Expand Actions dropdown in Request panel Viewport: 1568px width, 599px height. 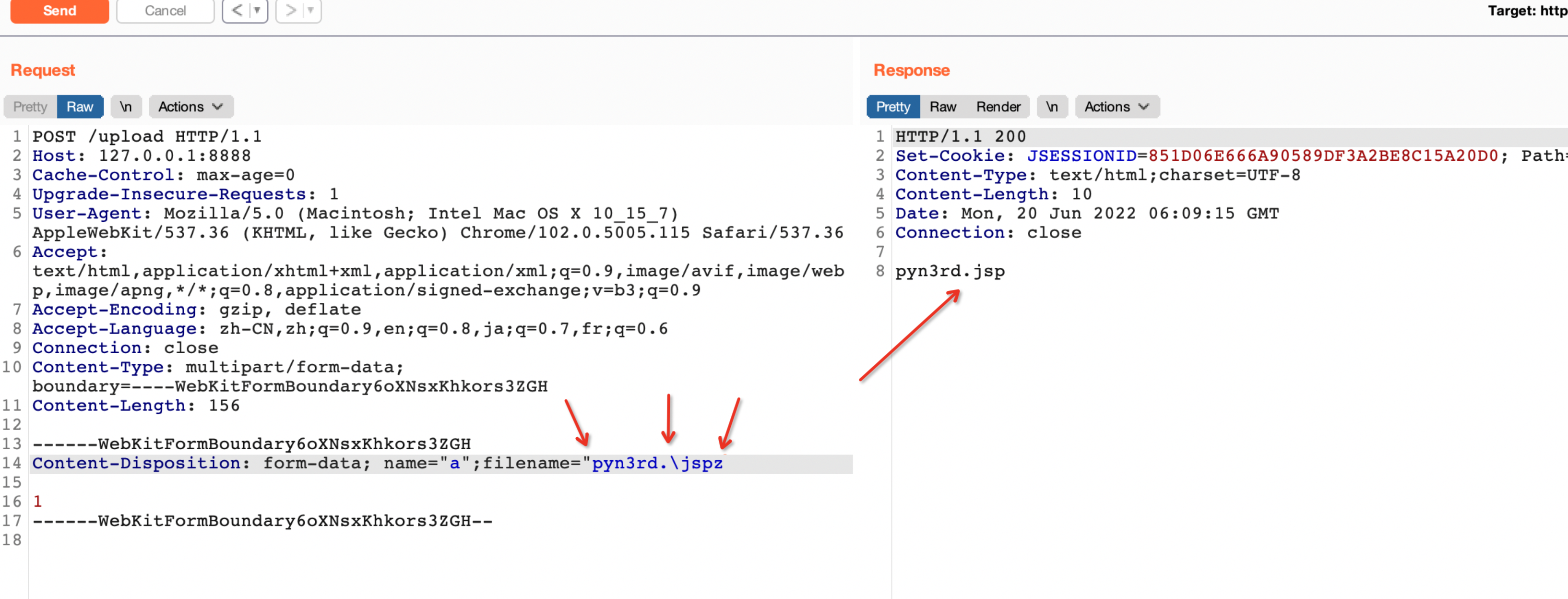coord(192,106)
